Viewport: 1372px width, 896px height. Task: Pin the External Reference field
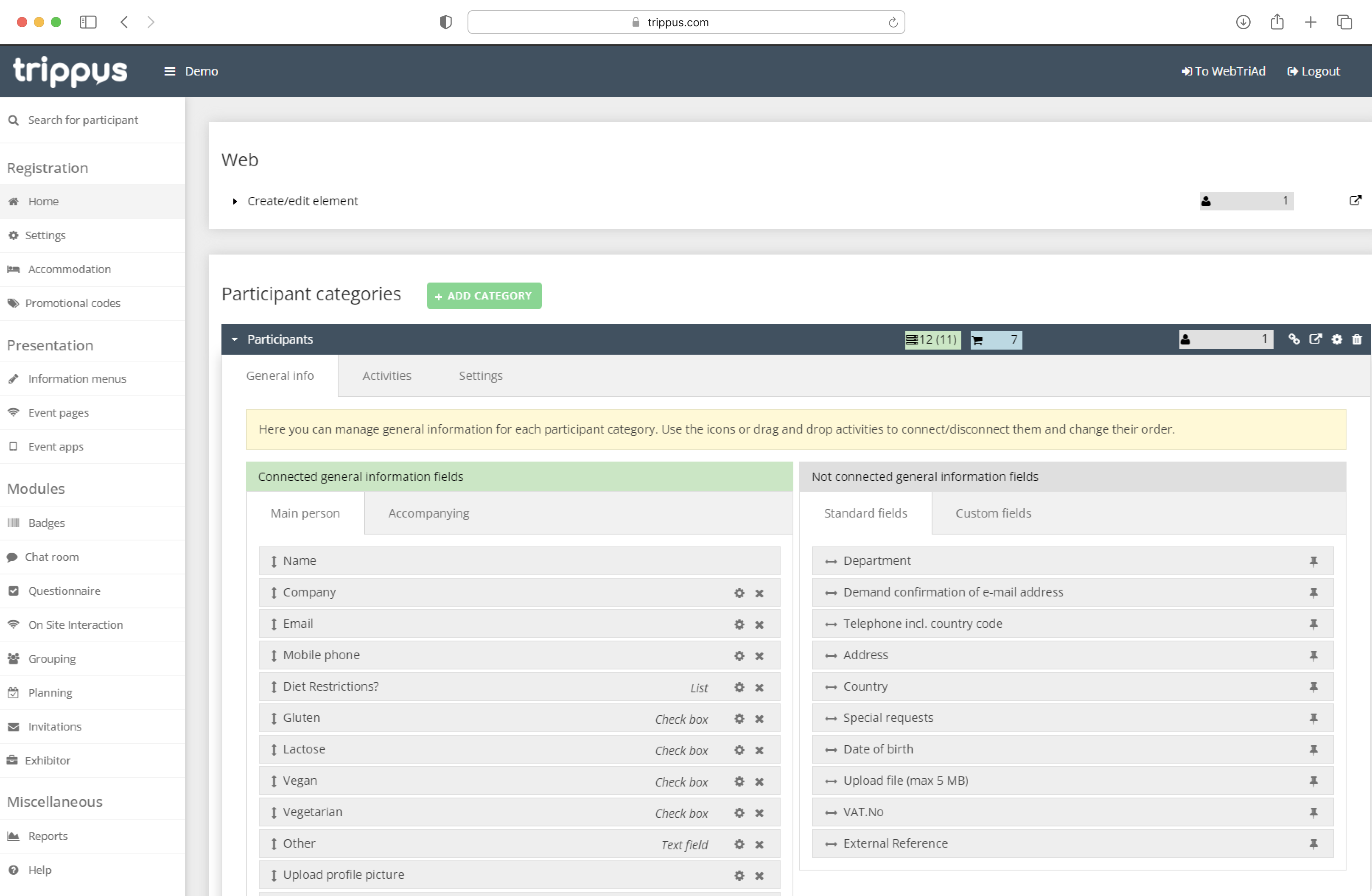click(x=1313, y=844)
